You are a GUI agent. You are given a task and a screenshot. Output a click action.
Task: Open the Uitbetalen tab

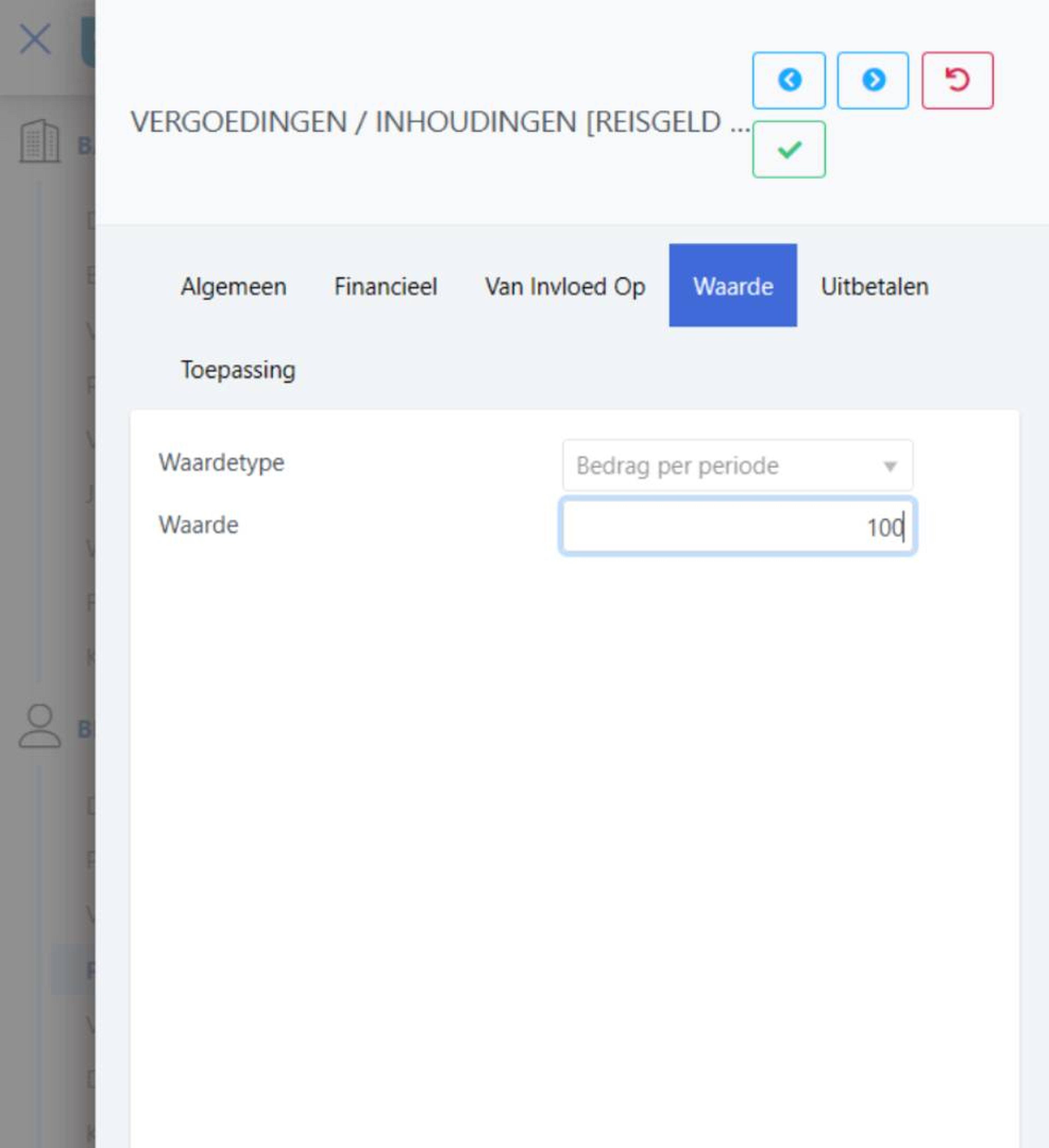tap(874, 286)
